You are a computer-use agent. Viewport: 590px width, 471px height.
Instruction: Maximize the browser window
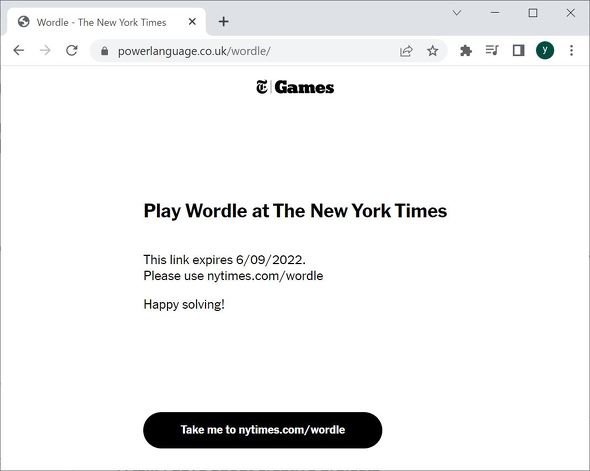[x=533, y=13]
